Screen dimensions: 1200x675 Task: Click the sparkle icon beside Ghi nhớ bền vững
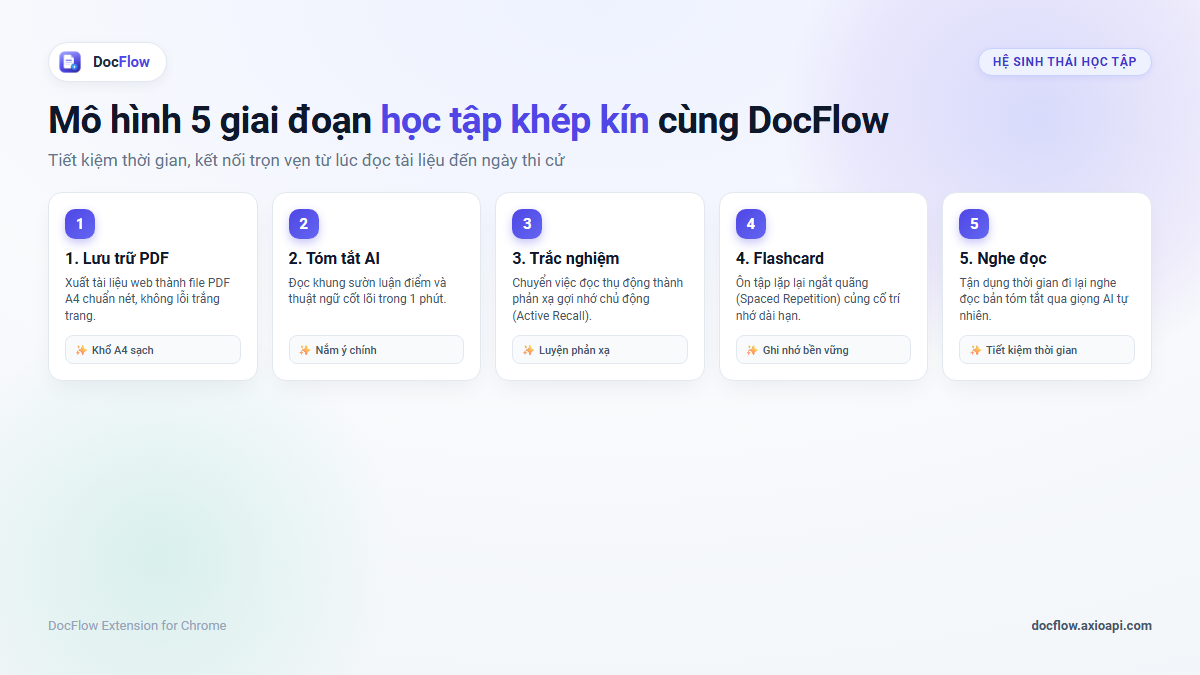click(x=752, y=350)
